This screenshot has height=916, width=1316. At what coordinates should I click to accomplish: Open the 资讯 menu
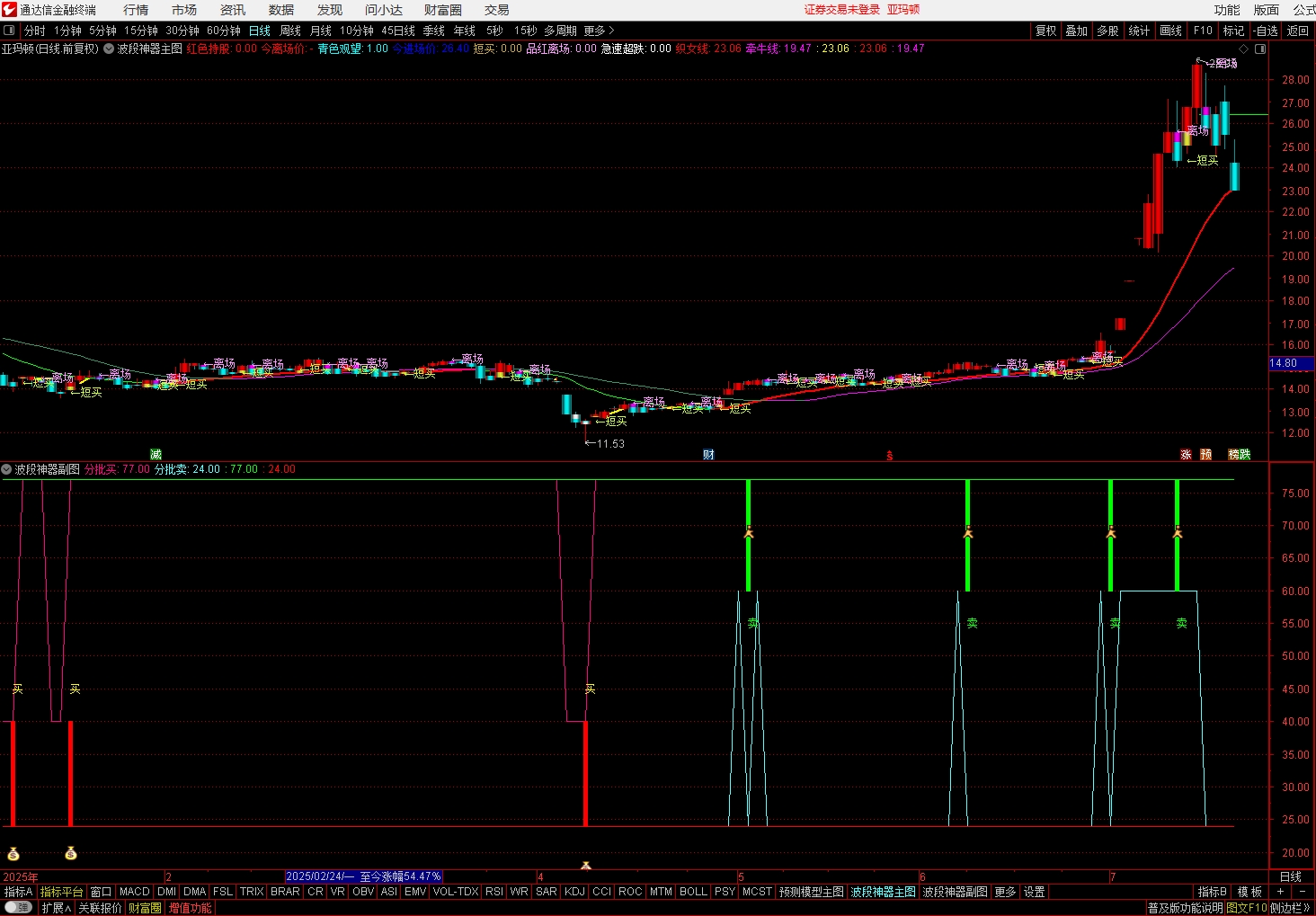click(x=233, y=10)
